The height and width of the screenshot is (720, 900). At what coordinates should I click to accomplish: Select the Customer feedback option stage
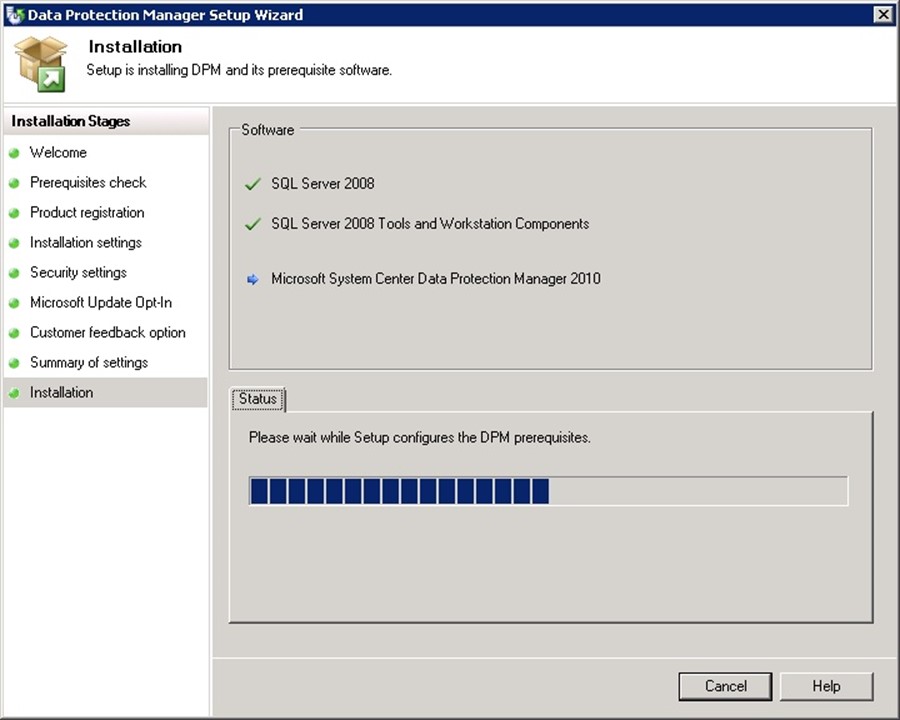click(108, 332)
